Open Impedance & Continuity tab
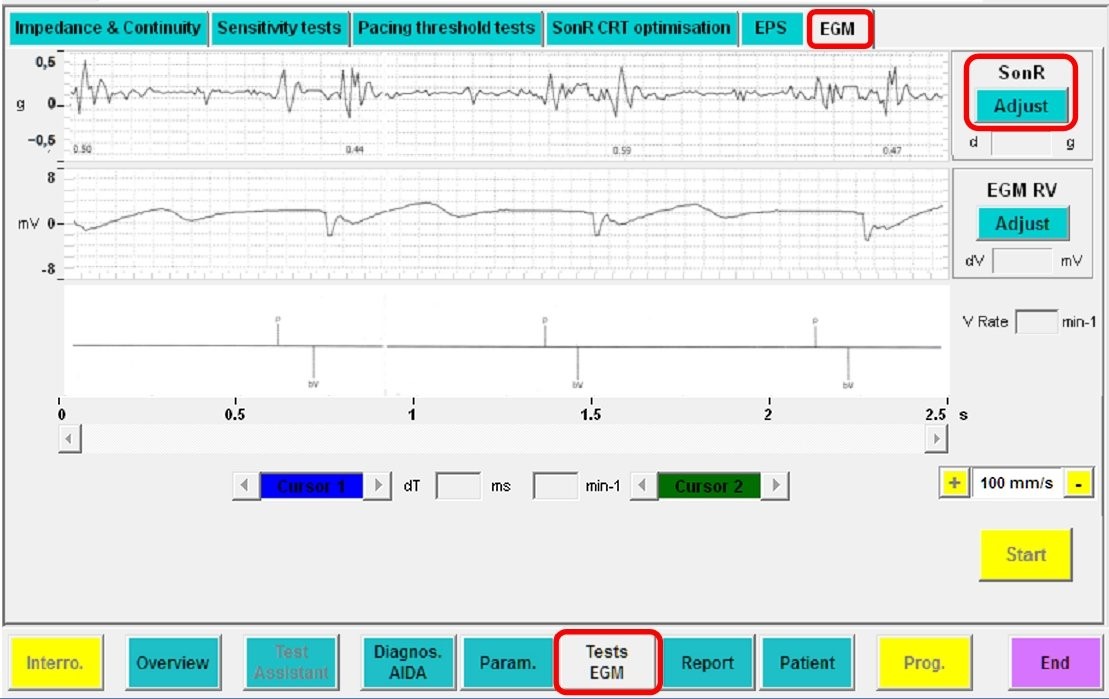The height and width of the screenshot is (699, 1109). pos(106,28)
